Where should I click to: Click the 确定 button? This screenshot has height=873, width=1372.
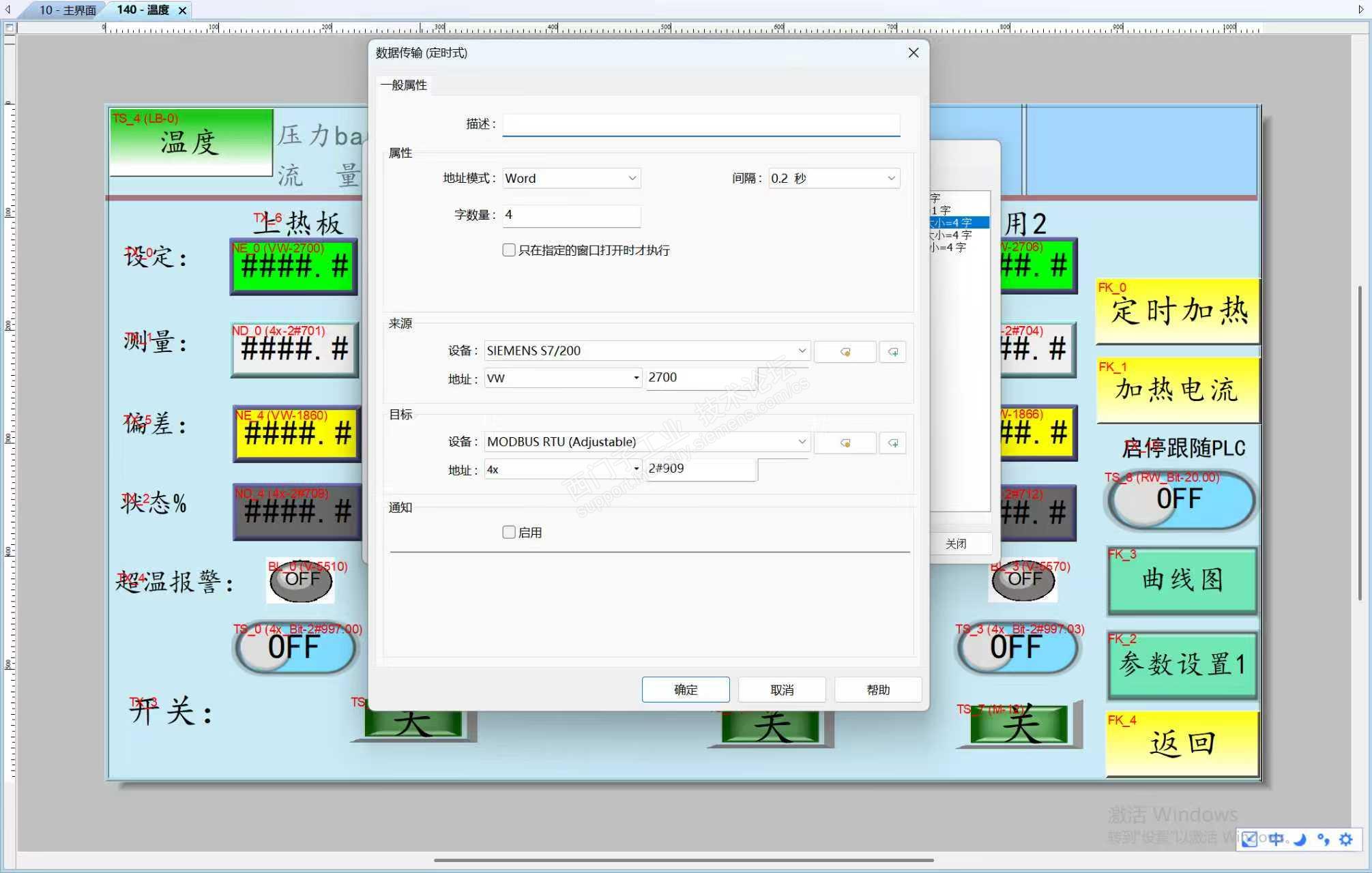[x=685, y=690]
